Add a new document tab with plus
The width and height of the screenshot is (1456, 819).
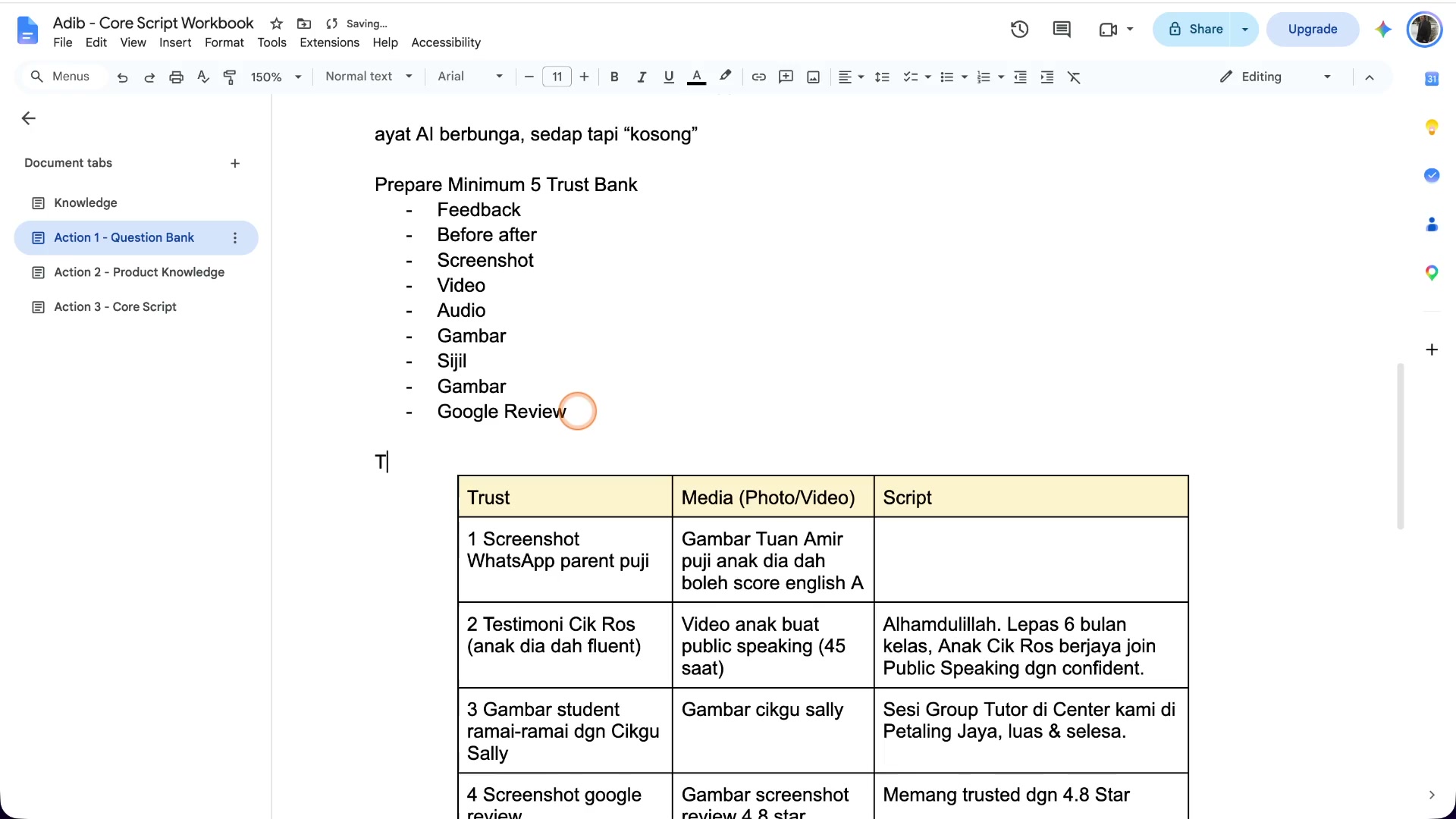tap(235, 163)
